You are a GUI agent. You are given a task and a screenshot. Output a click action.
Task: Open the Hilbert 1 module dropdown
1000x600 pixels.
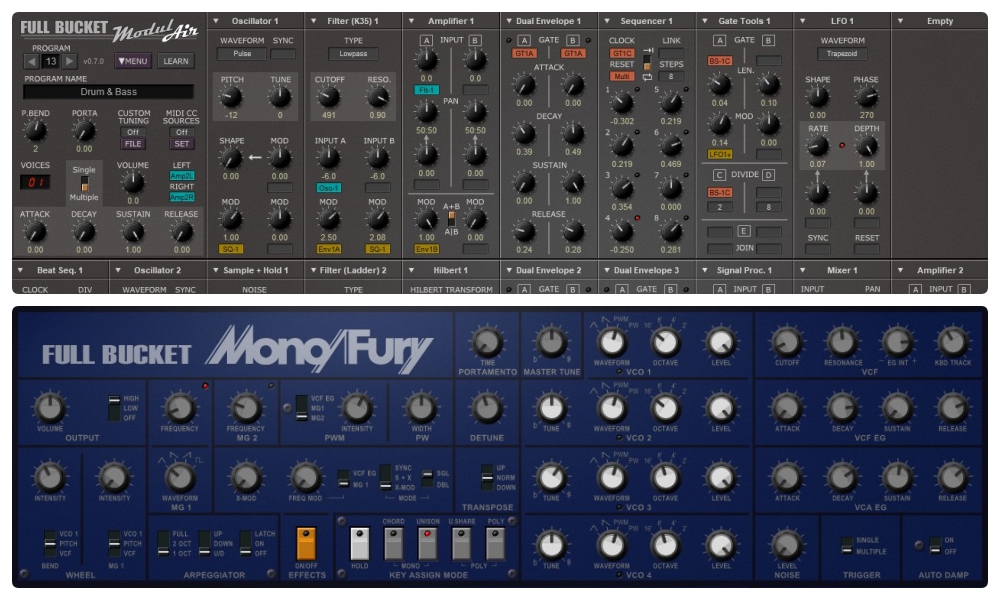pyautogui.click(x=411, y=270)
